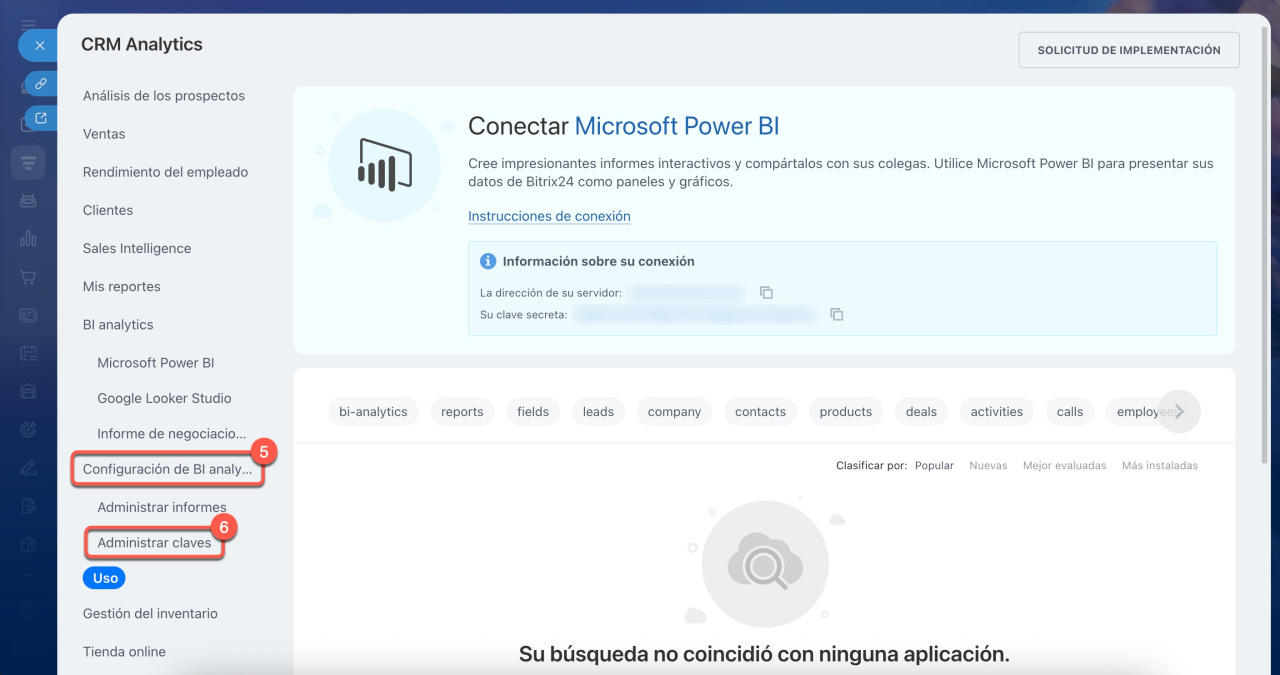Screen dimensions: 1280x675
Task: Close the CRM Analytics slider panel
Action: pyautogui.click(x=39, y=46)
